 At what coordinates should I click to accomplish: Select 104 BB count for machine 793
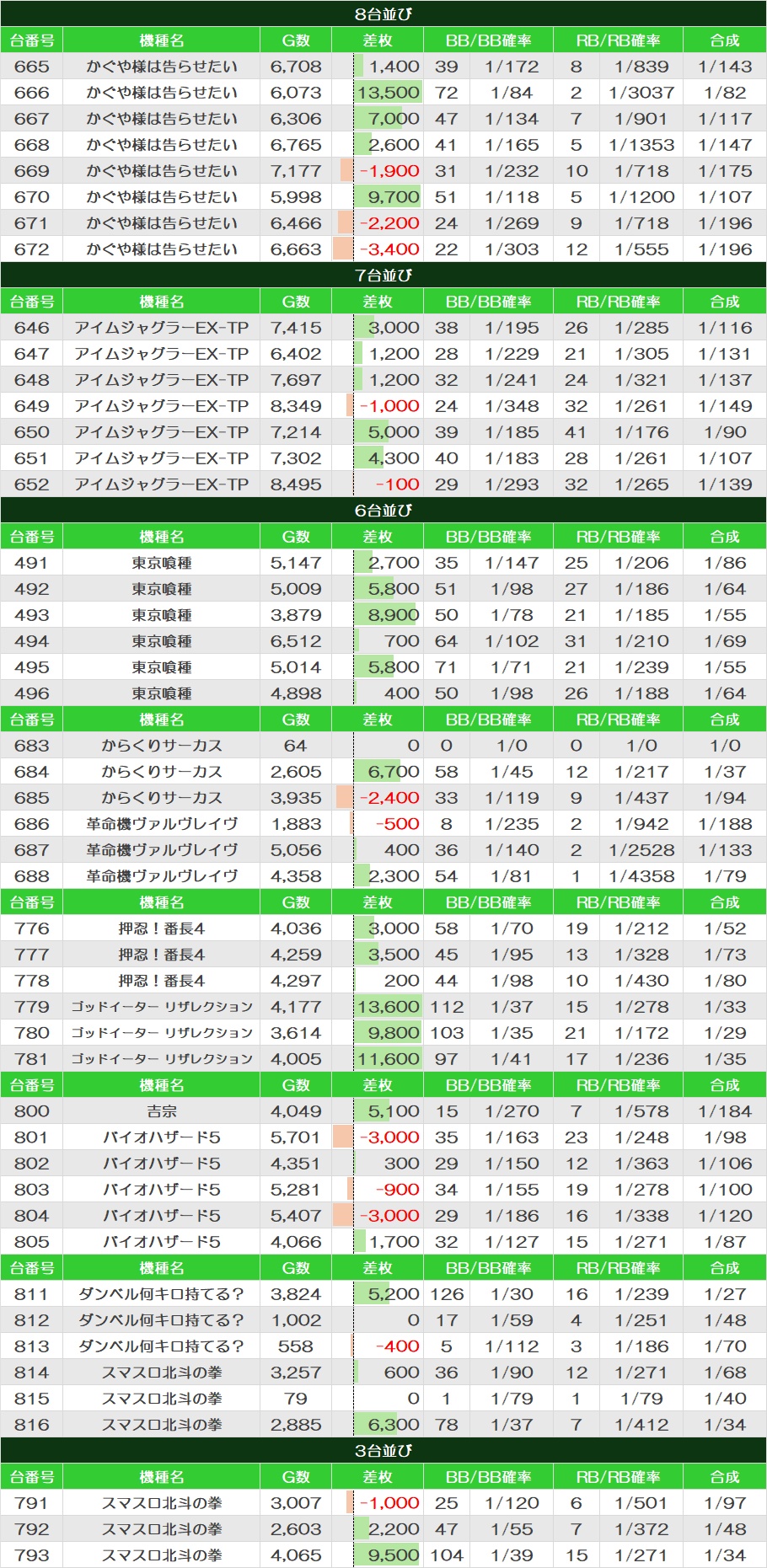tap(447, 1555)
